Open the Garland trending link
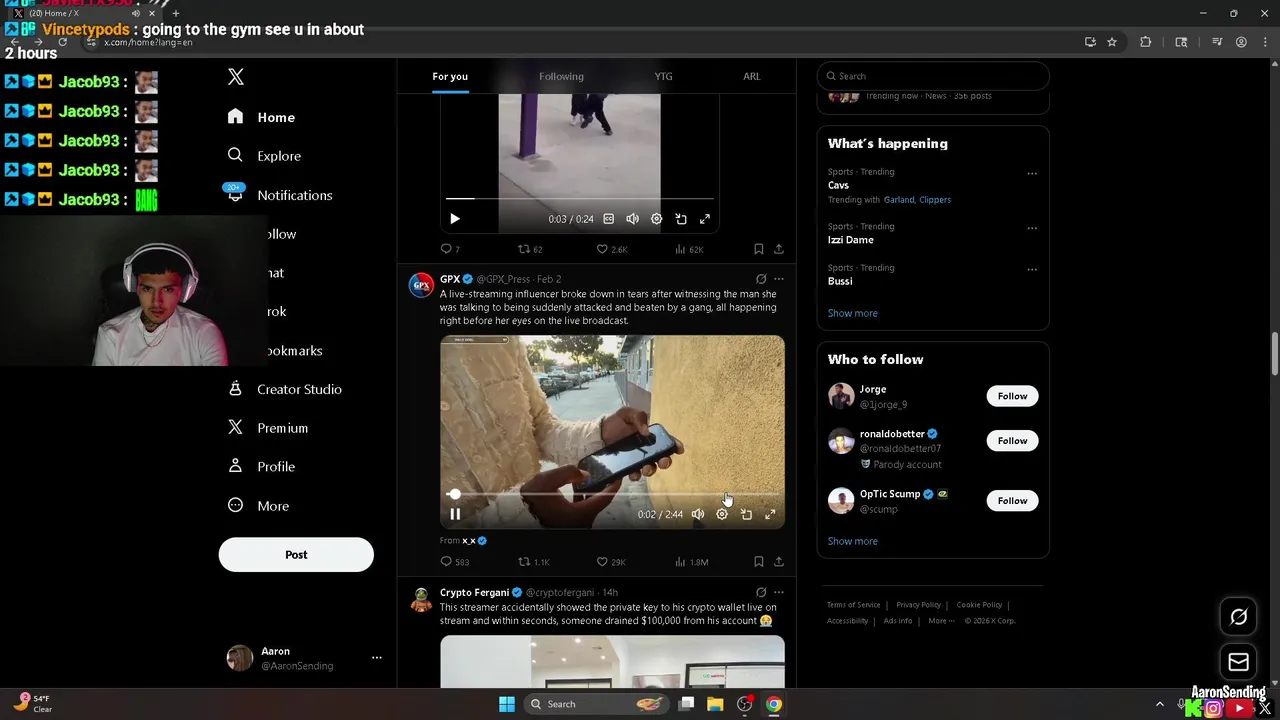Image resolution: width=1280 pixels, height=720 pixels. [899, 200]
